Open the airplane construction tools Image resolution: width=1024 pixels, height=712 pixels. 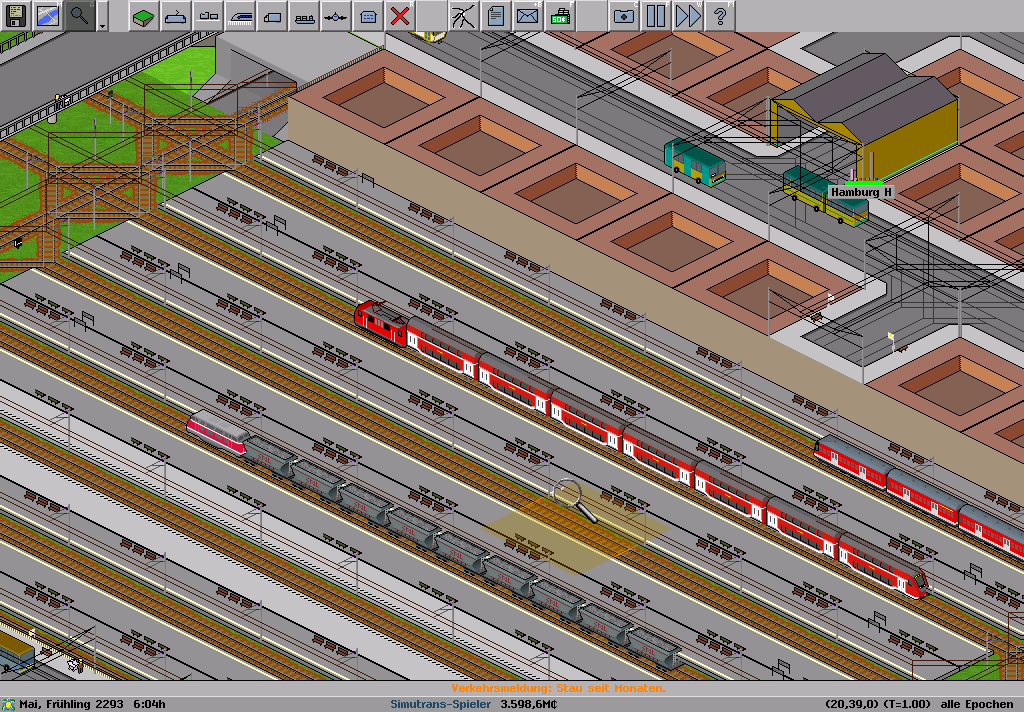336,16
